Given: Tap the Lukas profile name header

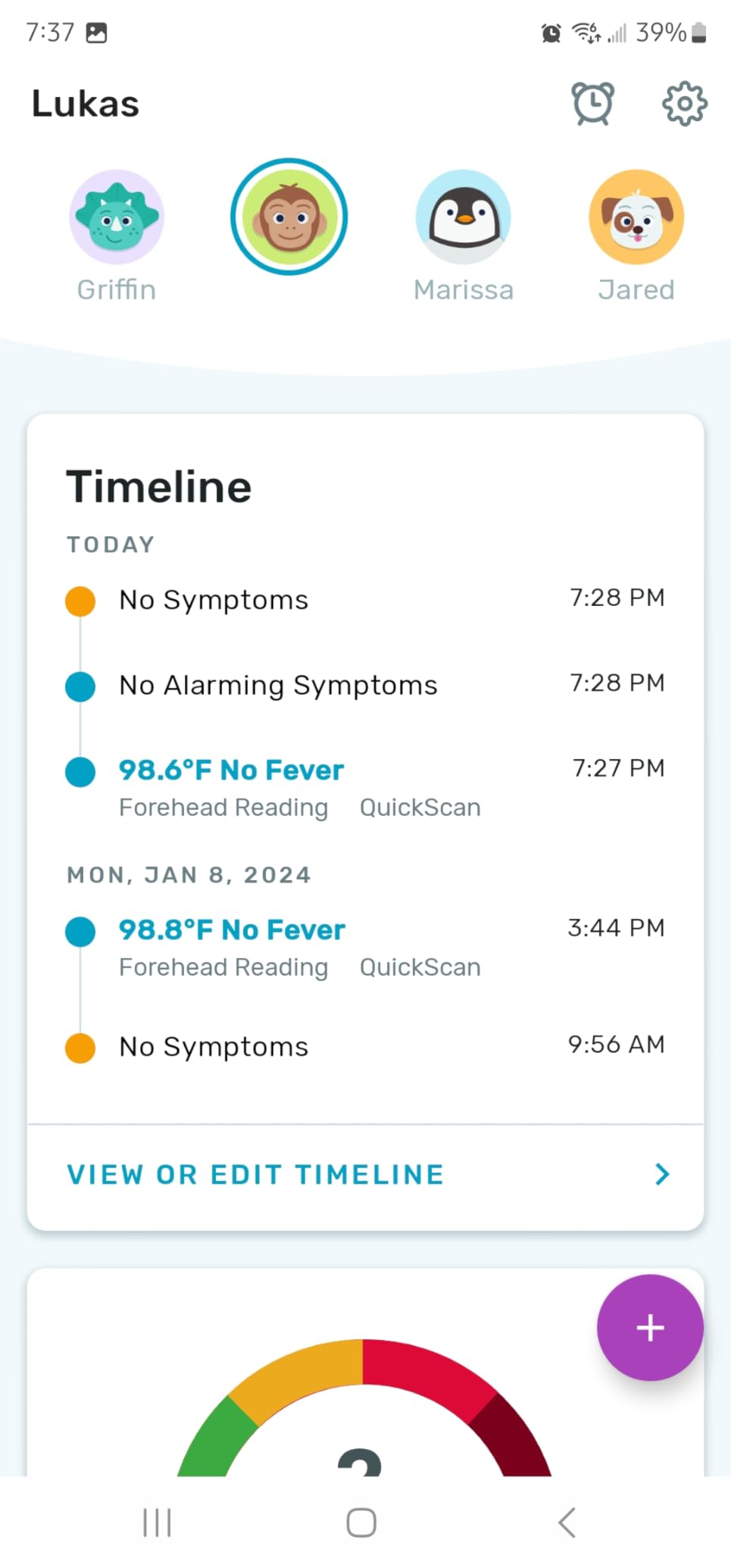Looking at the screenshot, I should pos(86,104).
